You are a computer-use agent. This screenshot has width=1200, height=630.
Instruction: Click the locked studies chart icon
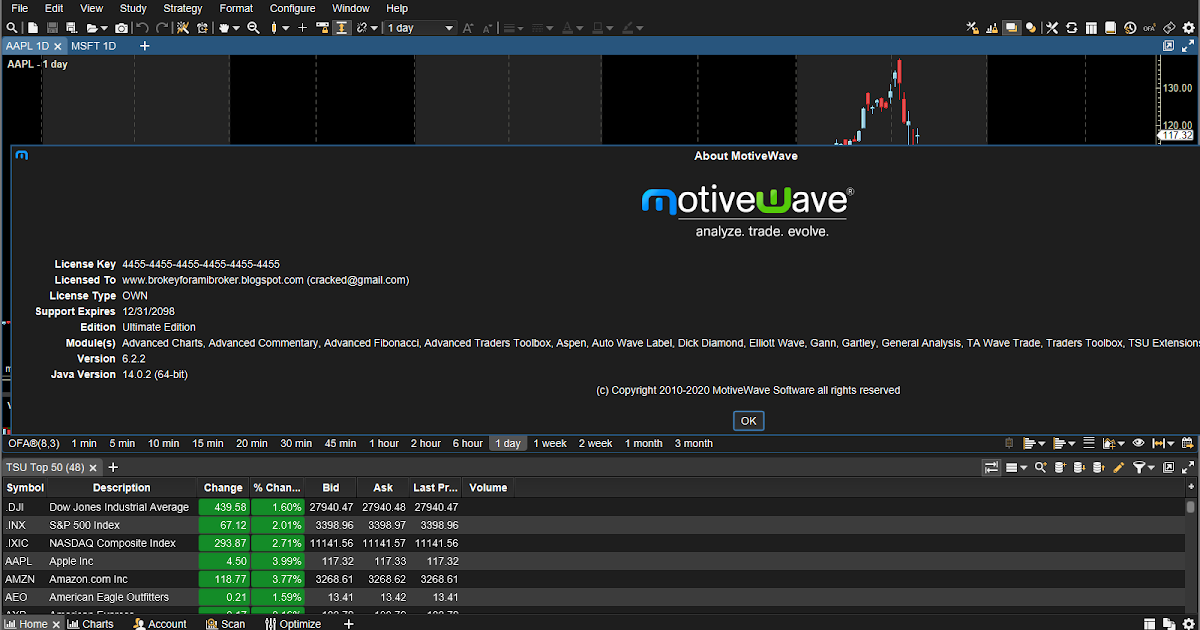pos(992,28)
